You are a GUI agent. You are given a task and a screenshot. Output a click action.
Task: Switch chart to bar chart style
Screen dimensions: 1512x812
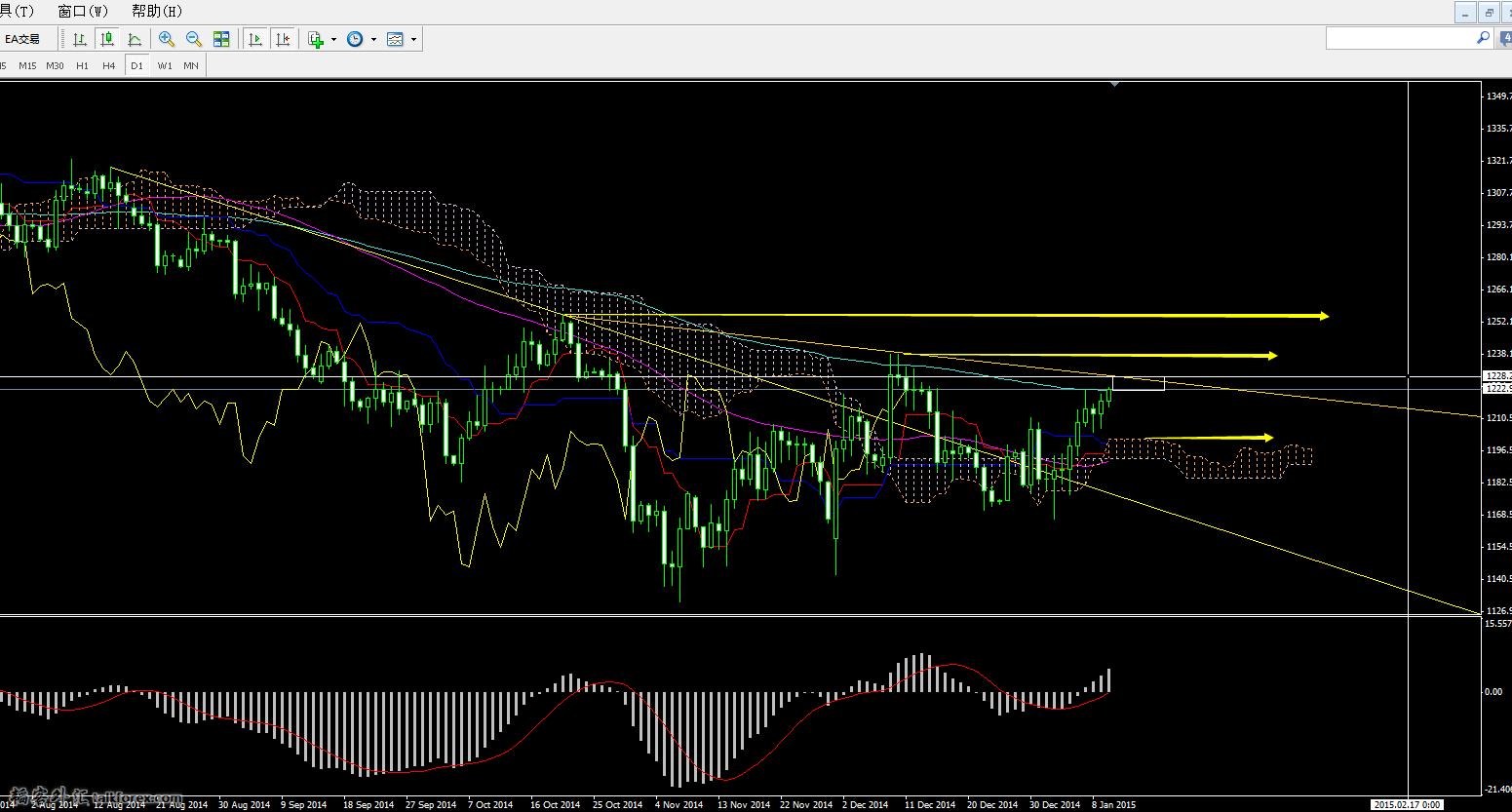pos(80,39)
